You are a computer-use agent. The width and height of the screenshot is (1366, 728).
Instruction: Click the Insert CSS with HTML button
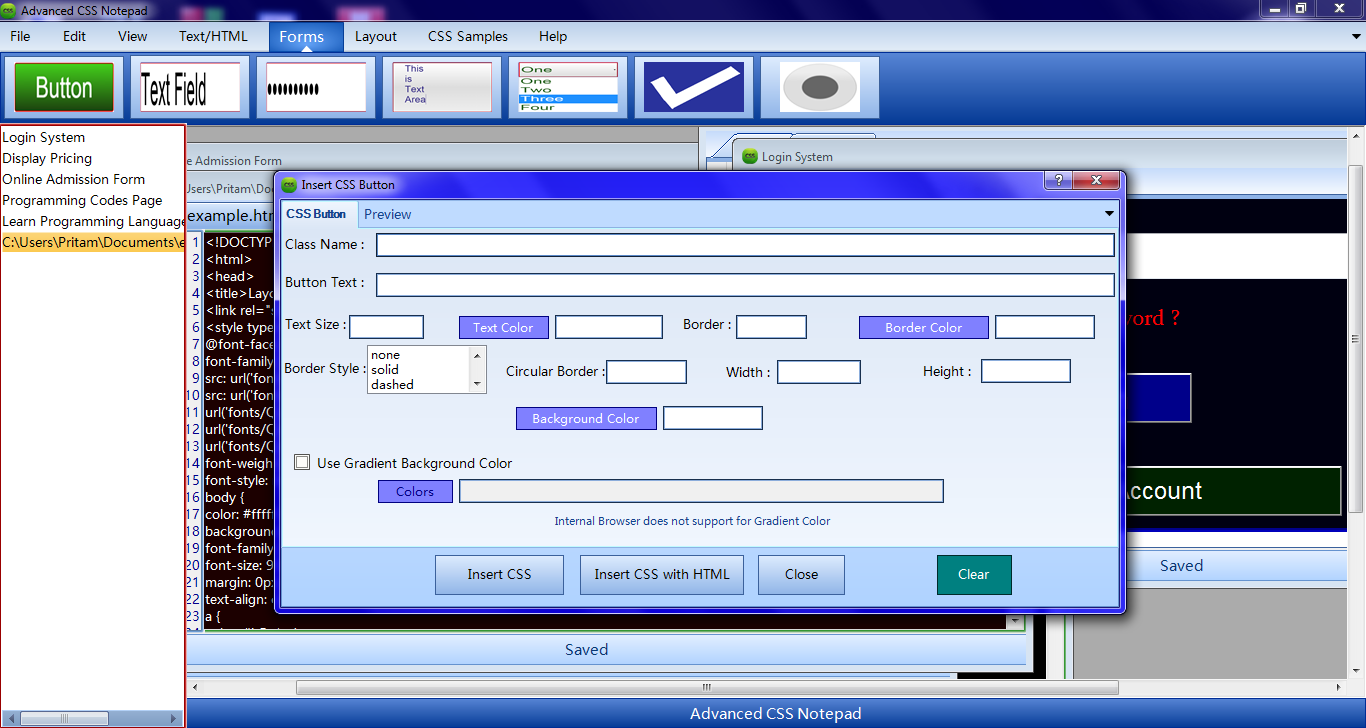661,574
